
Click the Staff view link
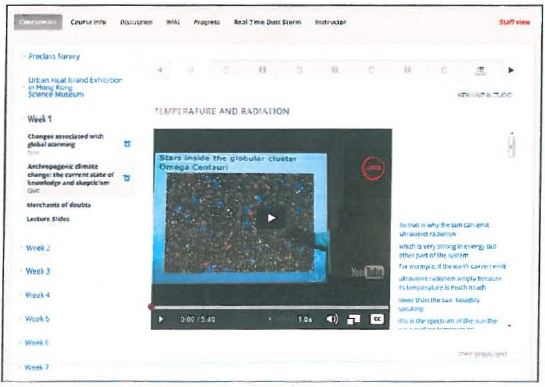(514, 22)
